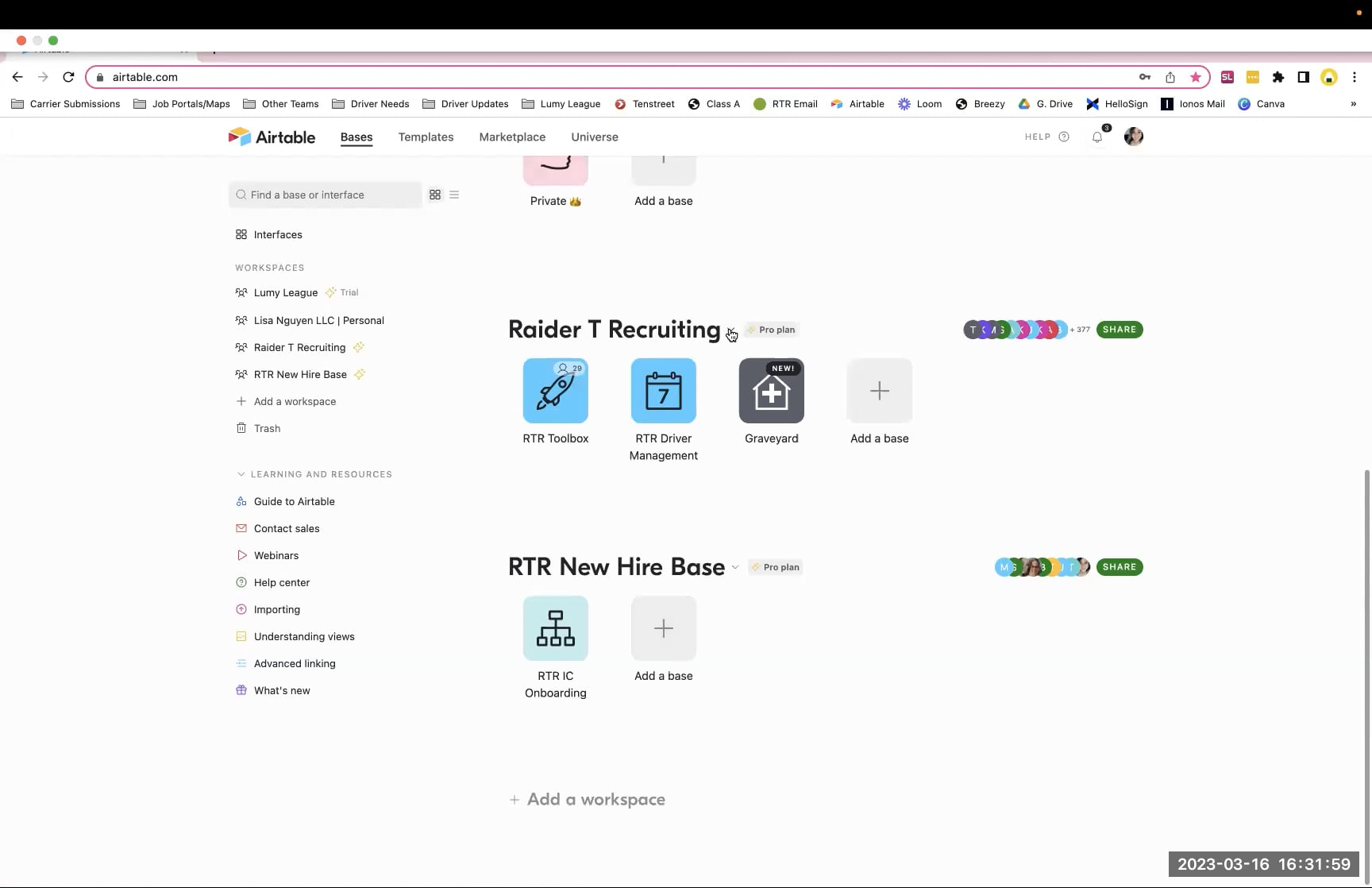The image size is (1372, 888).
Task: Switch to grid view layout
Action: 435,195
